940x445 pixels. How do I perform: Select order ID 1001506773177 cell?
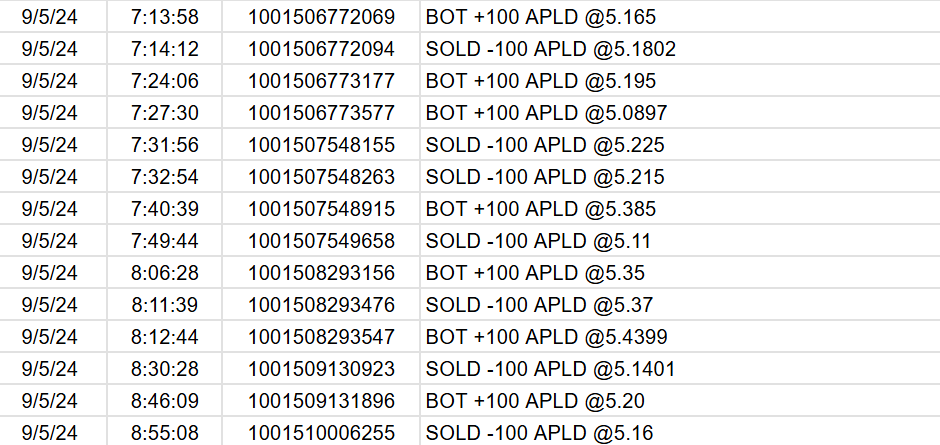(321, 81)
